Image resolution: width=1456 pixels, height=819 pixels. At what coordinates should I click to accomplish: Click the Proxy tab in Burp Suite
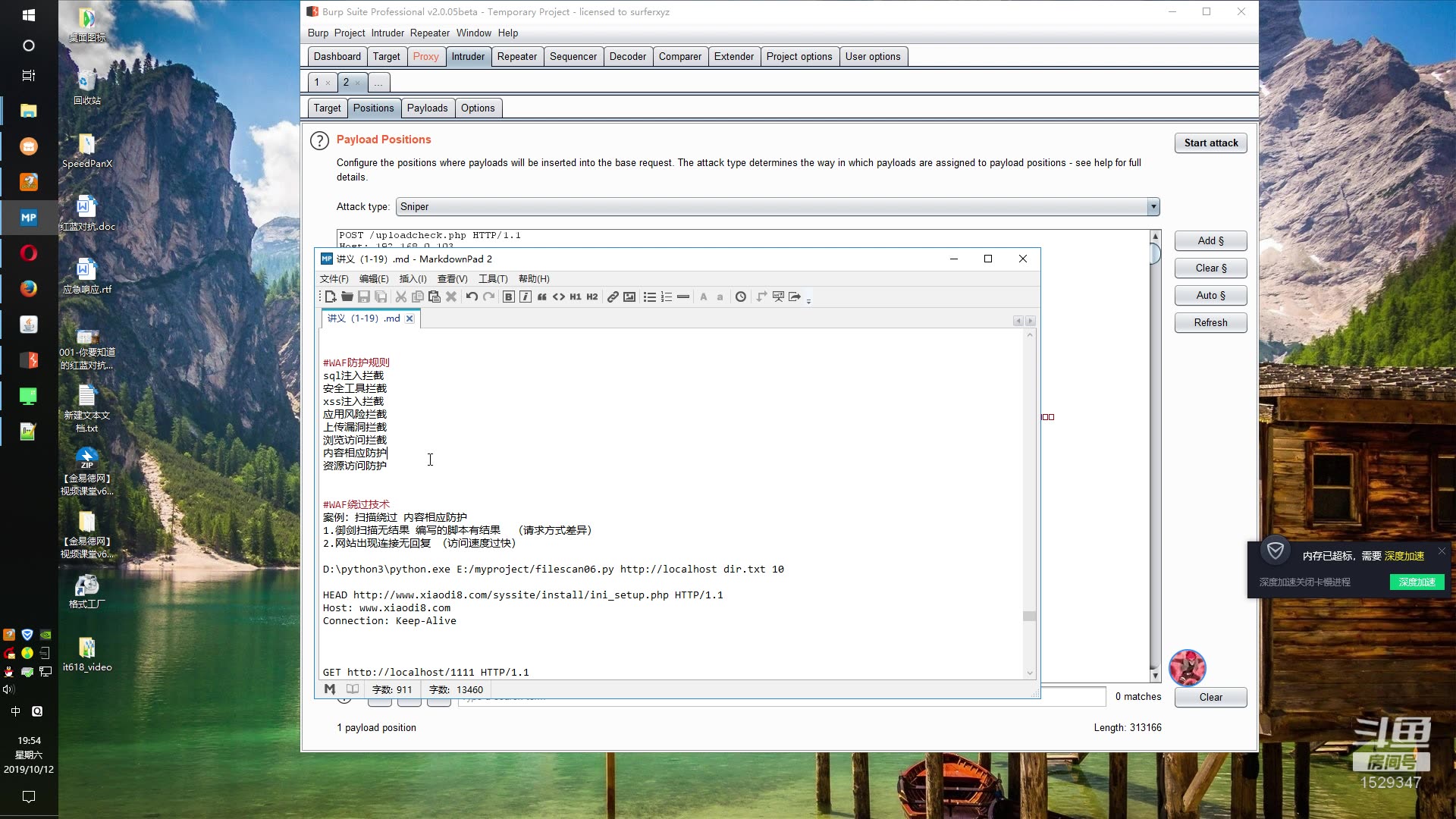pyautogui.click(x=426, y=56)
